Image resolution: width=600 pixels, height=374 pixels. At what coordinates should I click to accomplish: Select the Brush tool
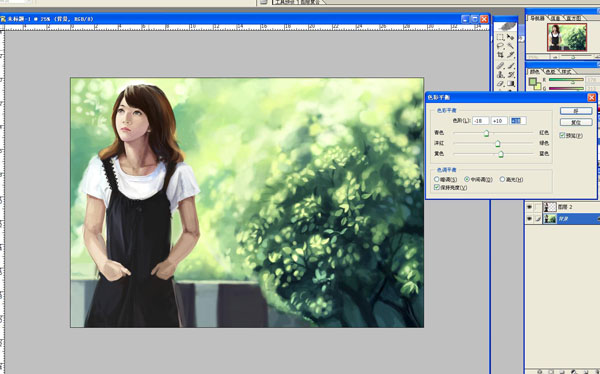tap(510, 66)
